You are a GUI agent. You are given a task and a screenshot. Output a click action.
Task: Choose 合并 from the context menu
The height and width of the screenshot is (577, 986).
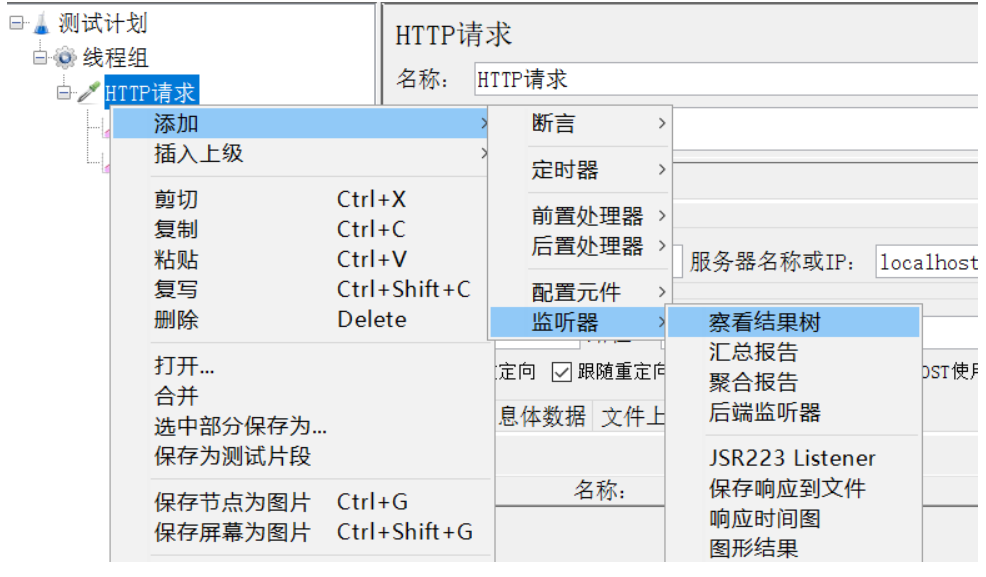[x=301, y=396]
